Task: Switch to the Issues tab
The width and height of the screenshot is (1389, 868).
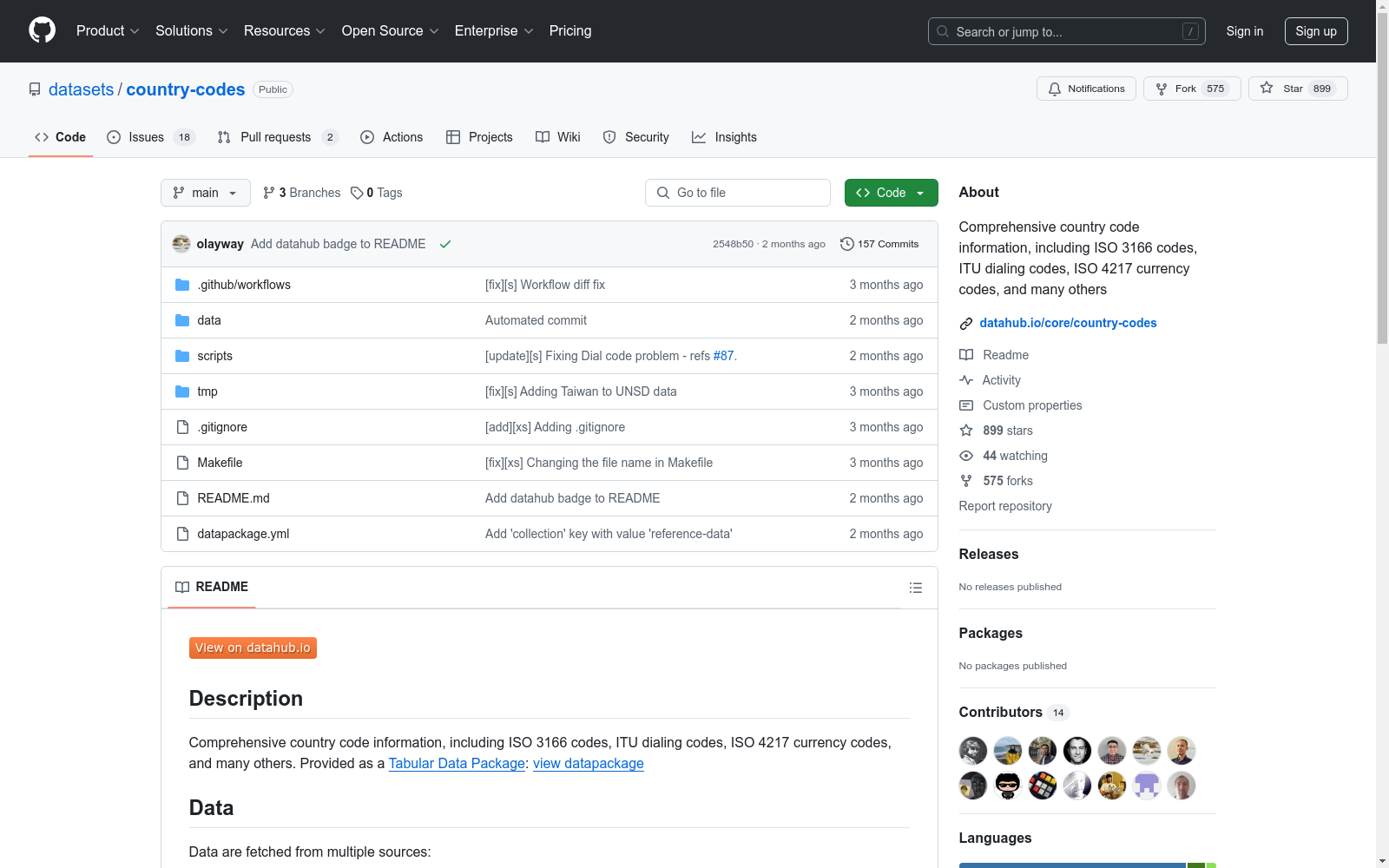Action: click(151, 137)
